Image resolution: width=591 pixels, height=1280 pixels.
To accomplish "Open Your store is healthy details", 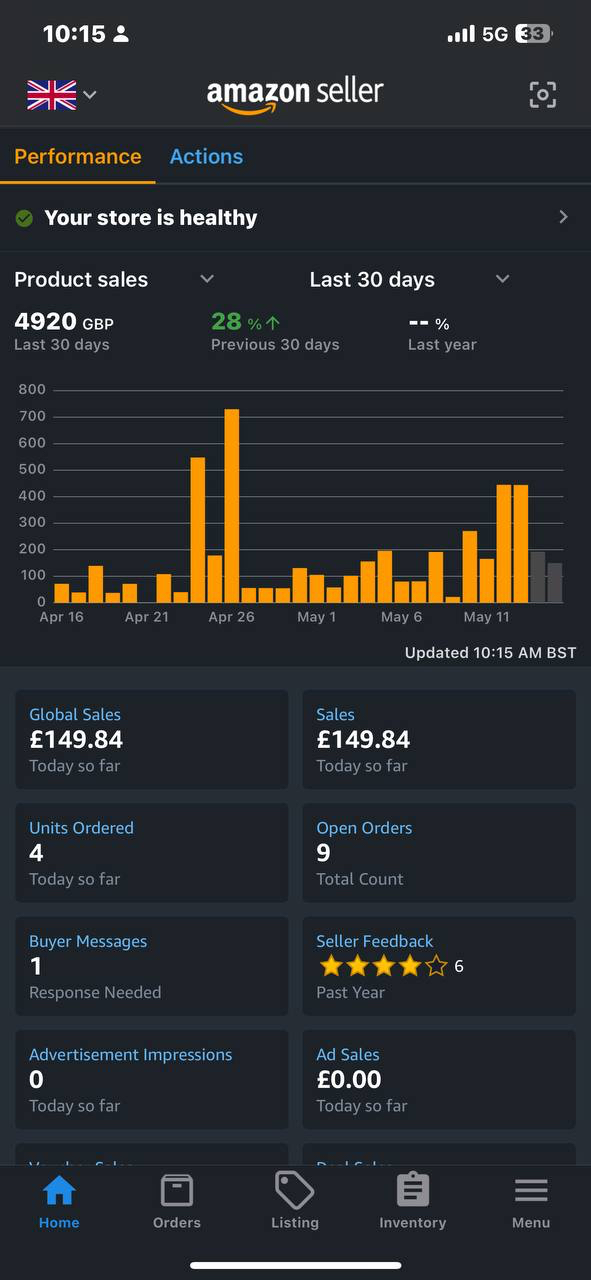I will [x=563, y=216].
